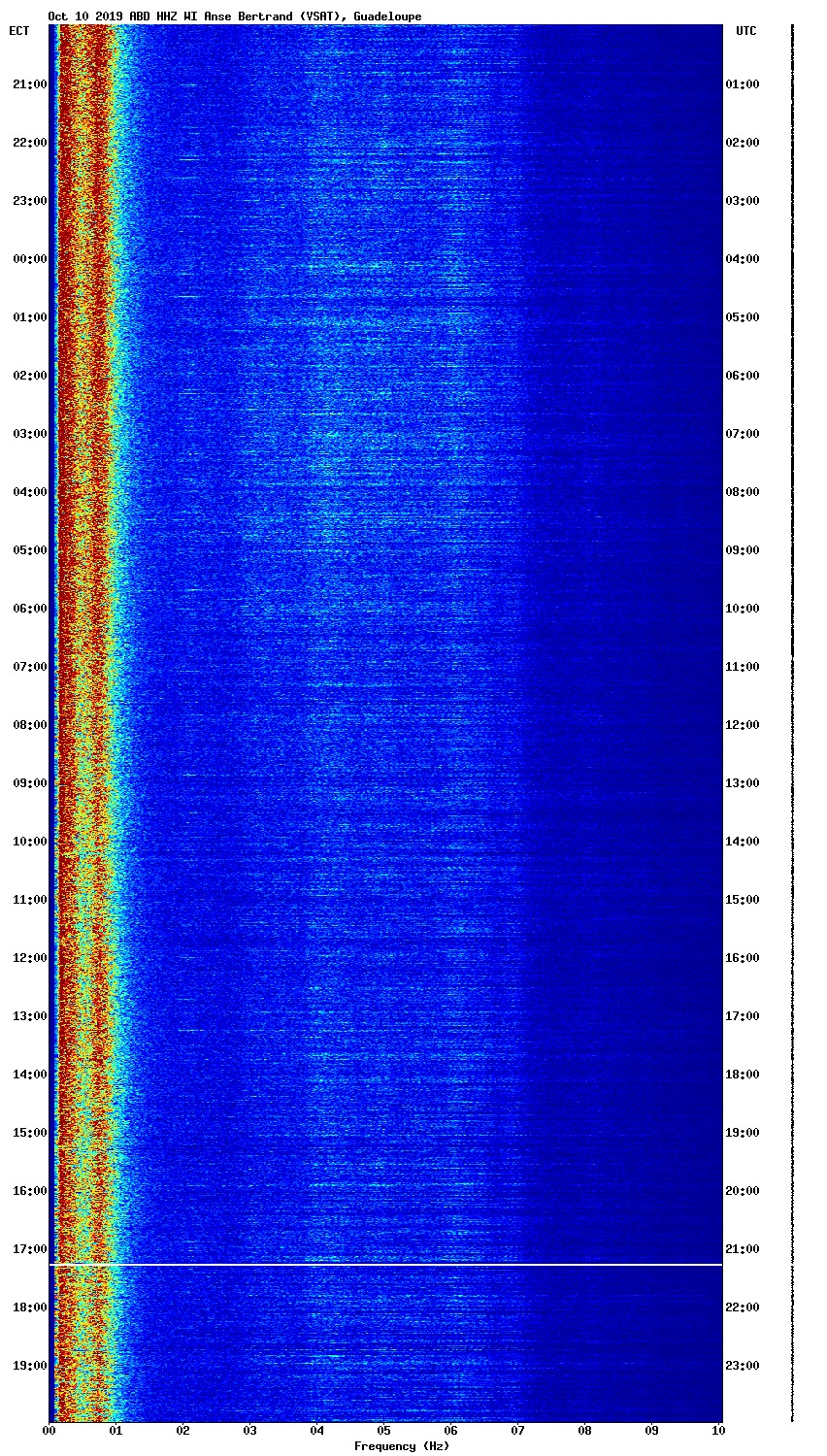Click the 15:00 ECT time label
This screenshot has height=1456, width=827.
tap(29, 1133)
